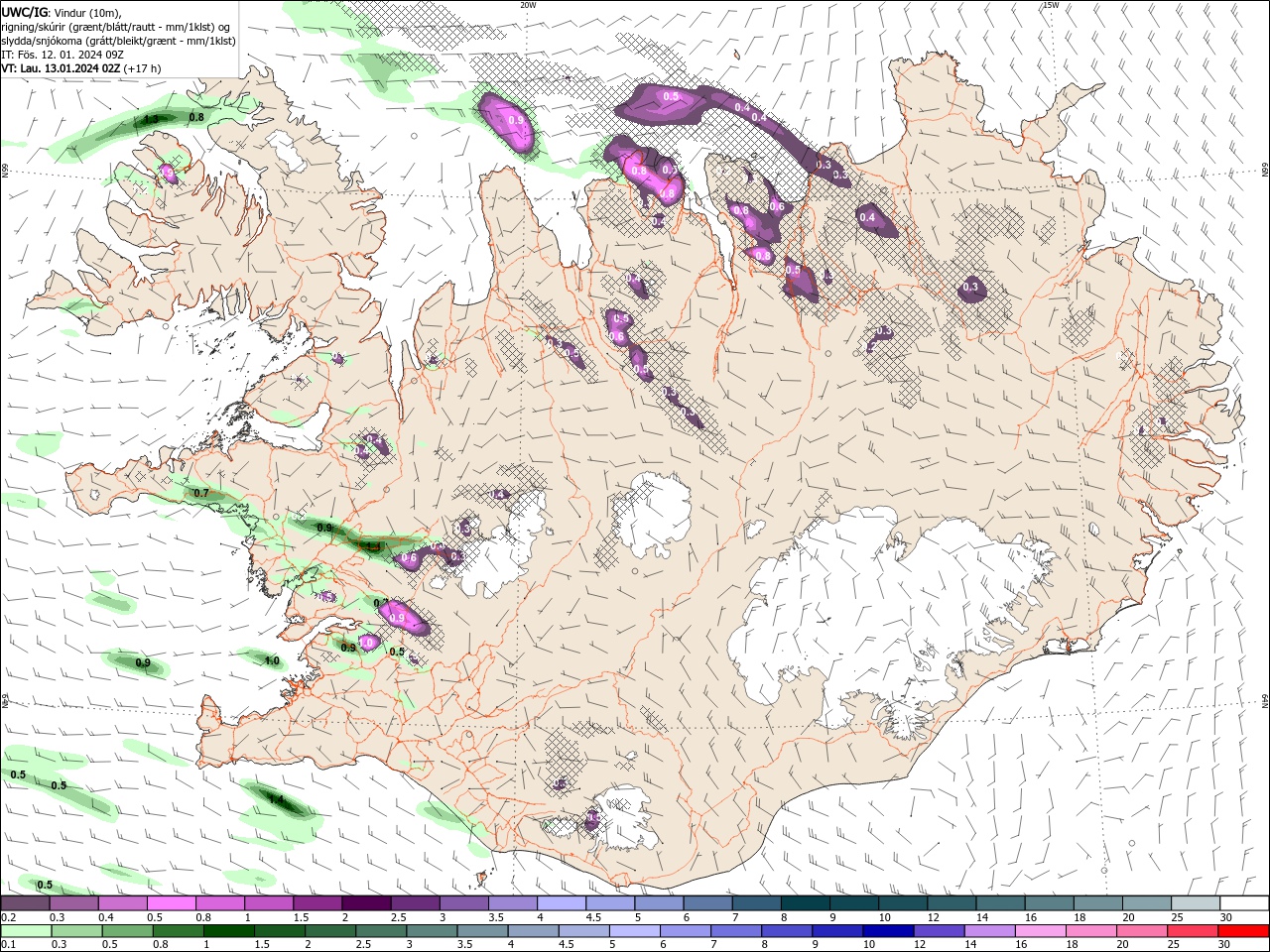Image resolution: width=1270 pixels, height=952 pixels.
Task: Click the '15W' longitude label
Action: (x=1051, y=5)
